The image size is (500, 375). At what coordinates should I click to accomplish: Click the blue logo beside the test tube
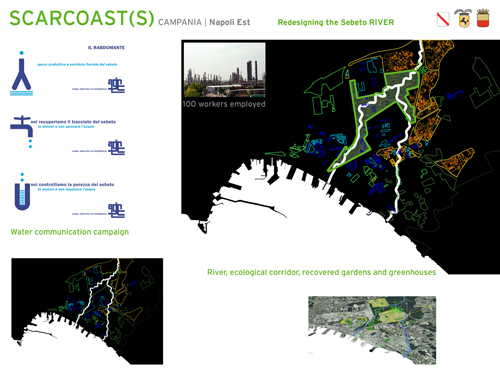point(116,210)
